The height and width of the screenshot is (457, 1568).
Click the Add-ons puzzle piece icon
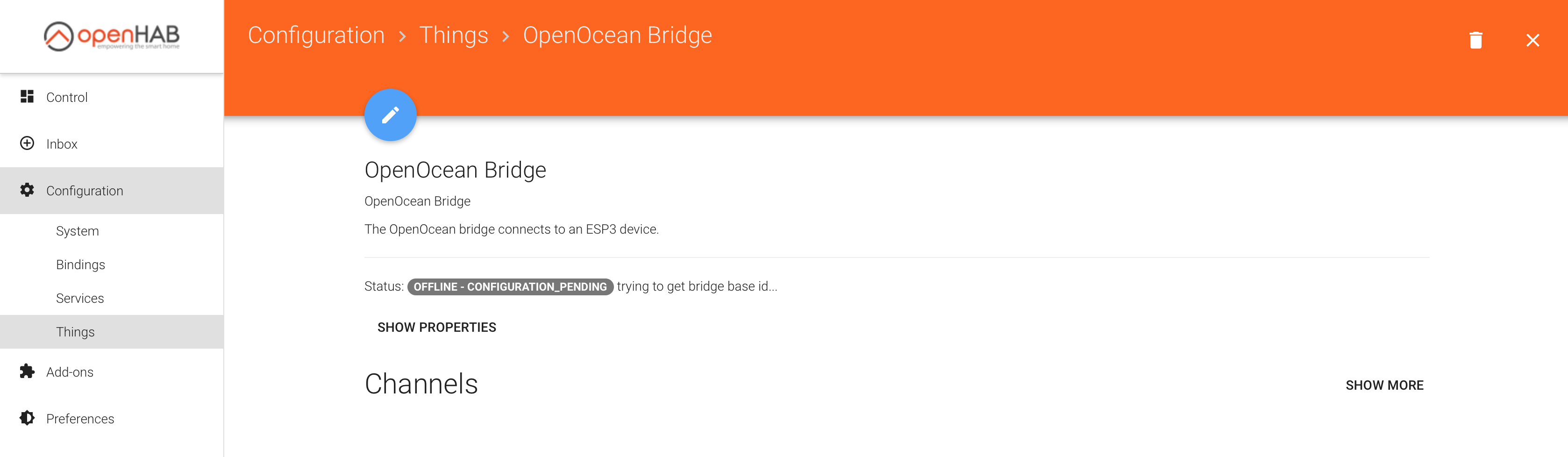(x=27, y=371)
